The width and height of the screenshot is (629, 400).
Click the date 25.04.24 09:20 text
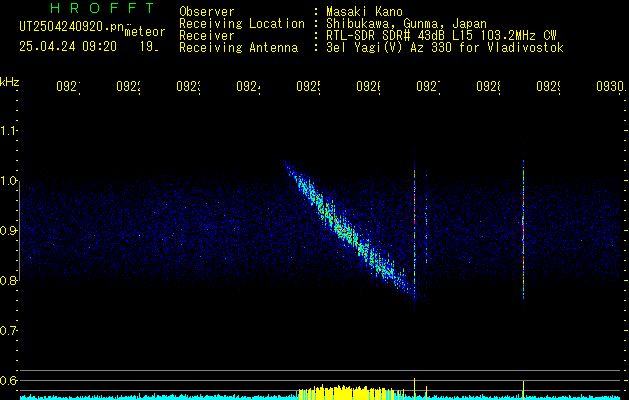68,47
